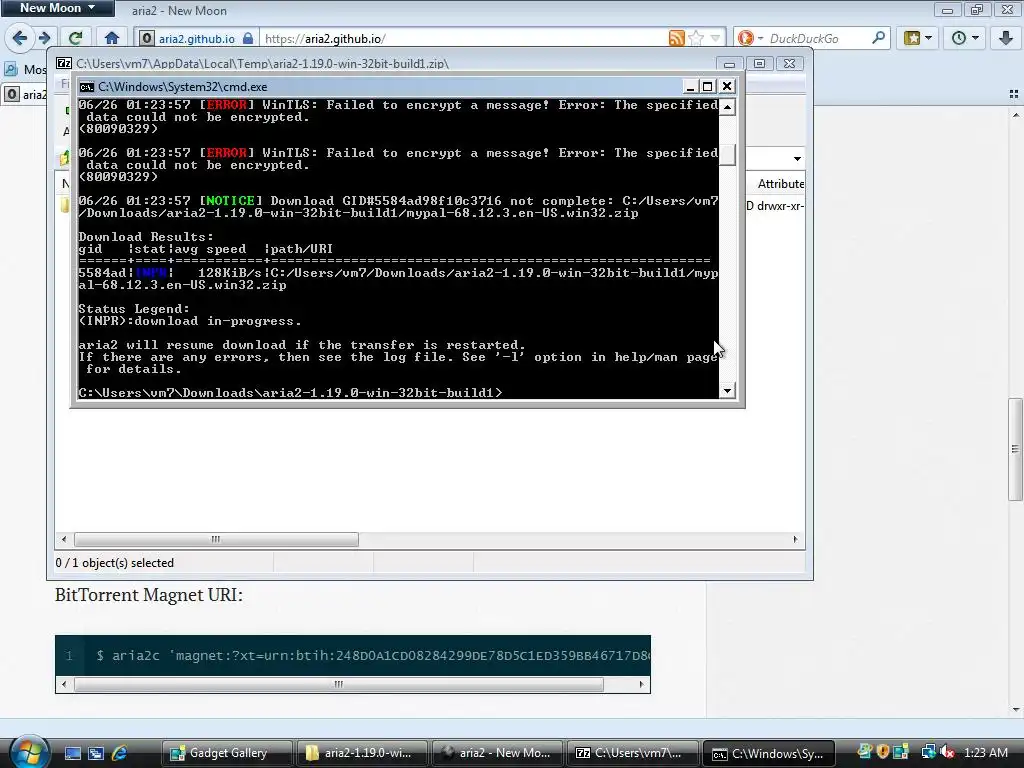Click the code block scroll right arrow

point(641,684)
